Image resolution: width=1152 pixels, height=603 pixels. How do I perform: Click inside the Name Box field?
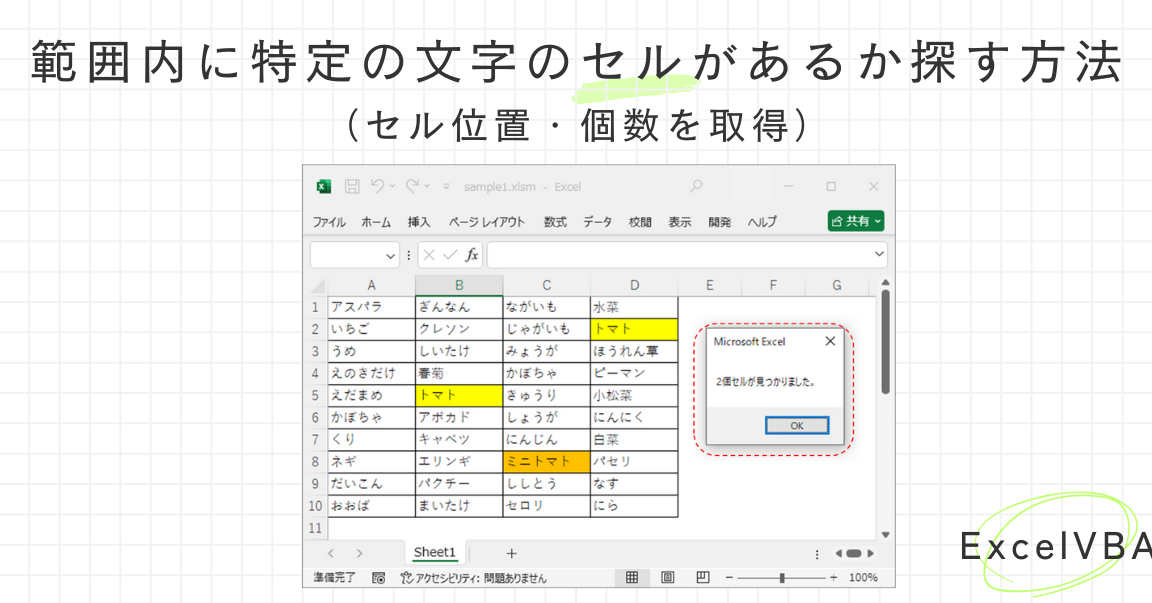[x=347, y=255]
